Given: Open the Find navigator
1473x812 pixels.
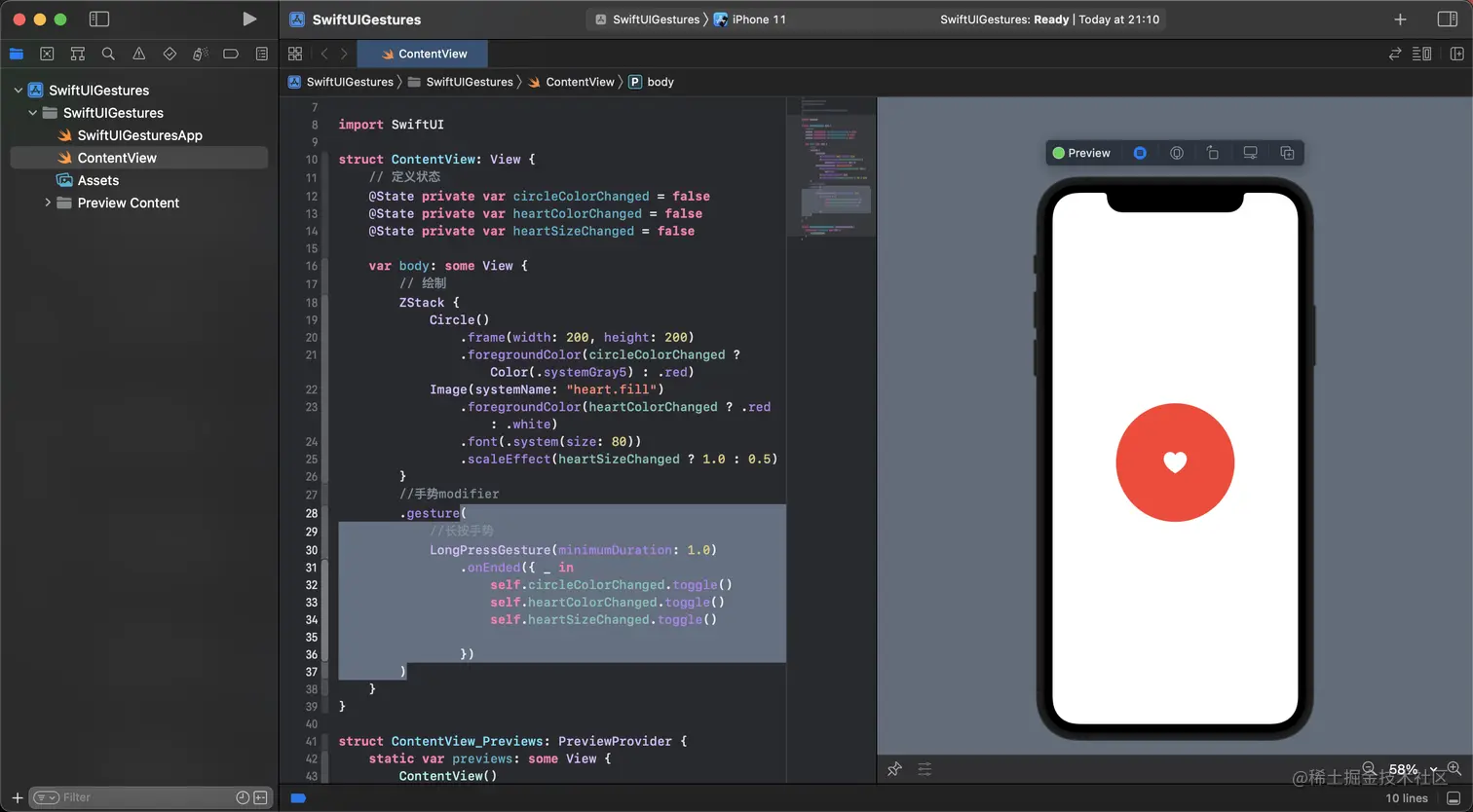Looking at the screenshot, I should pyautogui.click(x=108, y=54).
